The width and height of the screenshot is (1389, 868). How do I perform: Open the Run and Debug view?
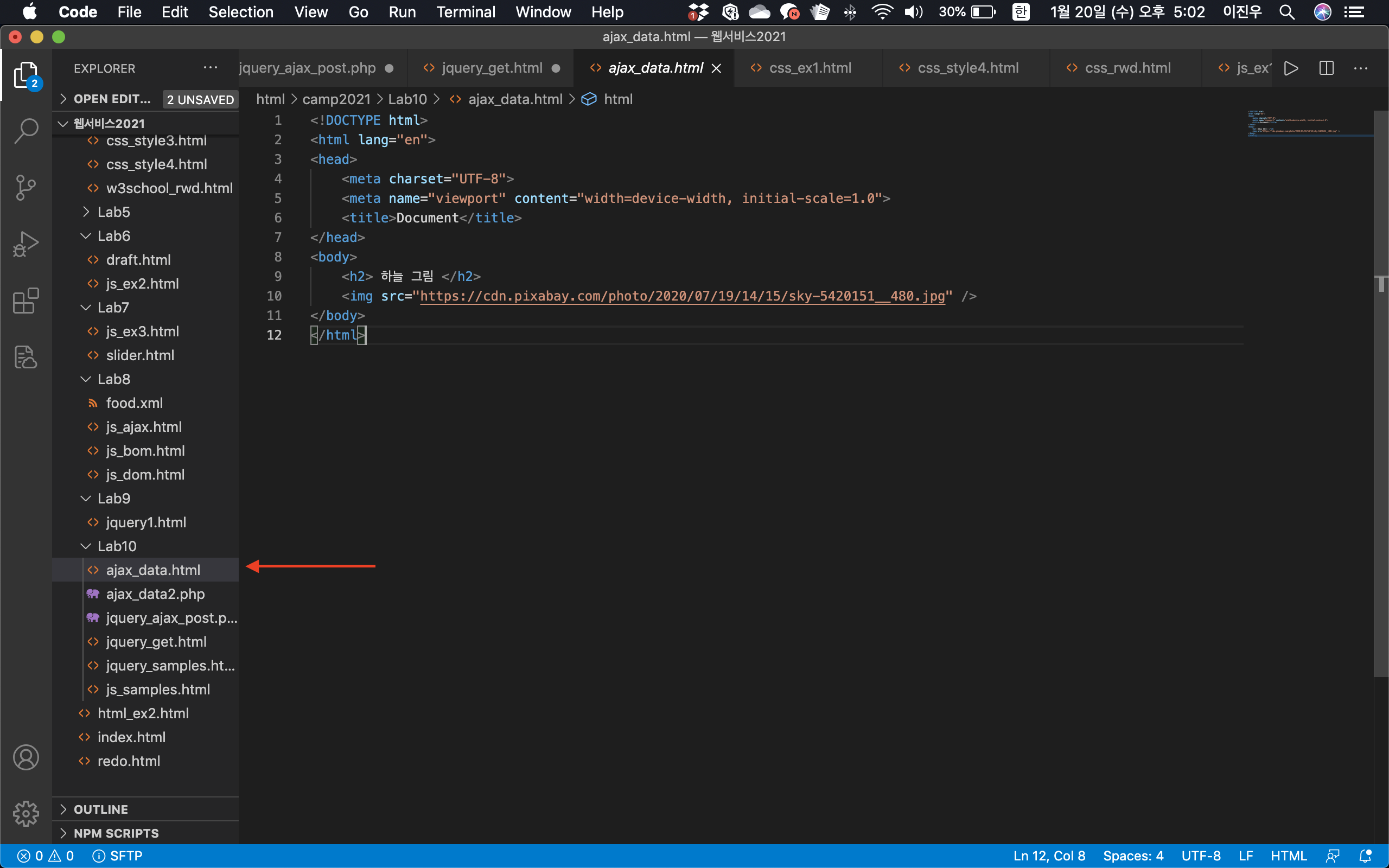[x=26, y=244]
